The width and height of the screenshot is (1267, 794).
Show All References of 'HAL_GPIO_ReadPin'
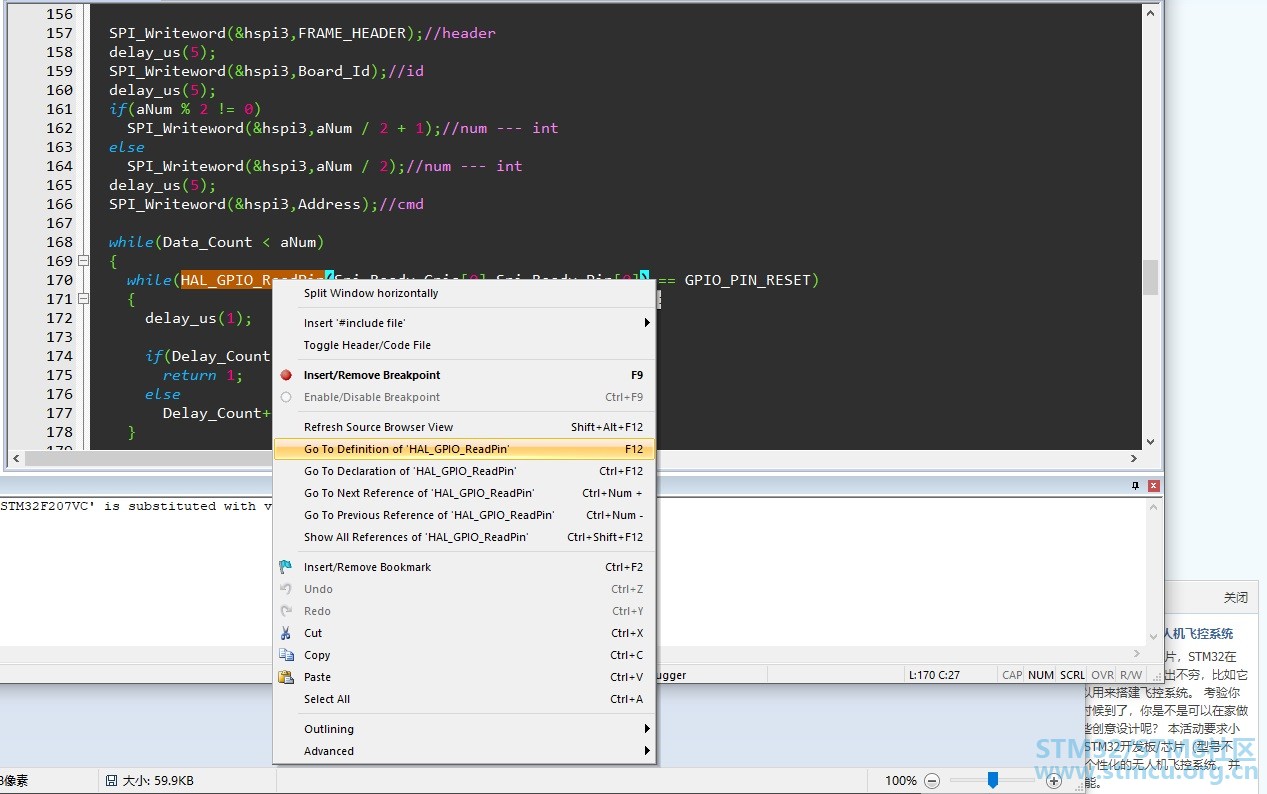[464, 537]
